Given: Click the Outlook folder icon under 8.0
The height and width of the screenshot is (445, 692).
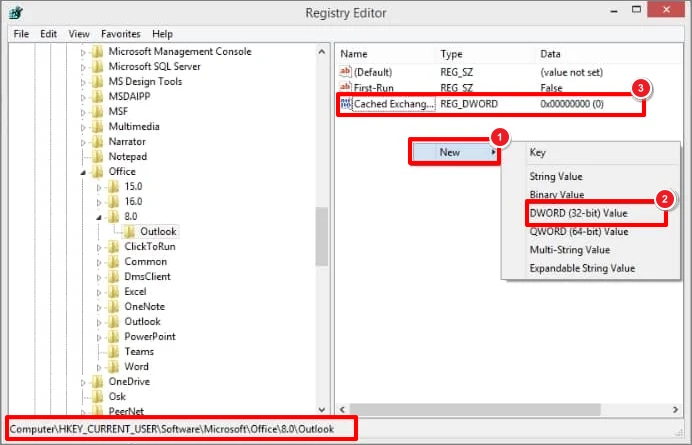Looking at the screenshot, I should click(x=130, y=231).
